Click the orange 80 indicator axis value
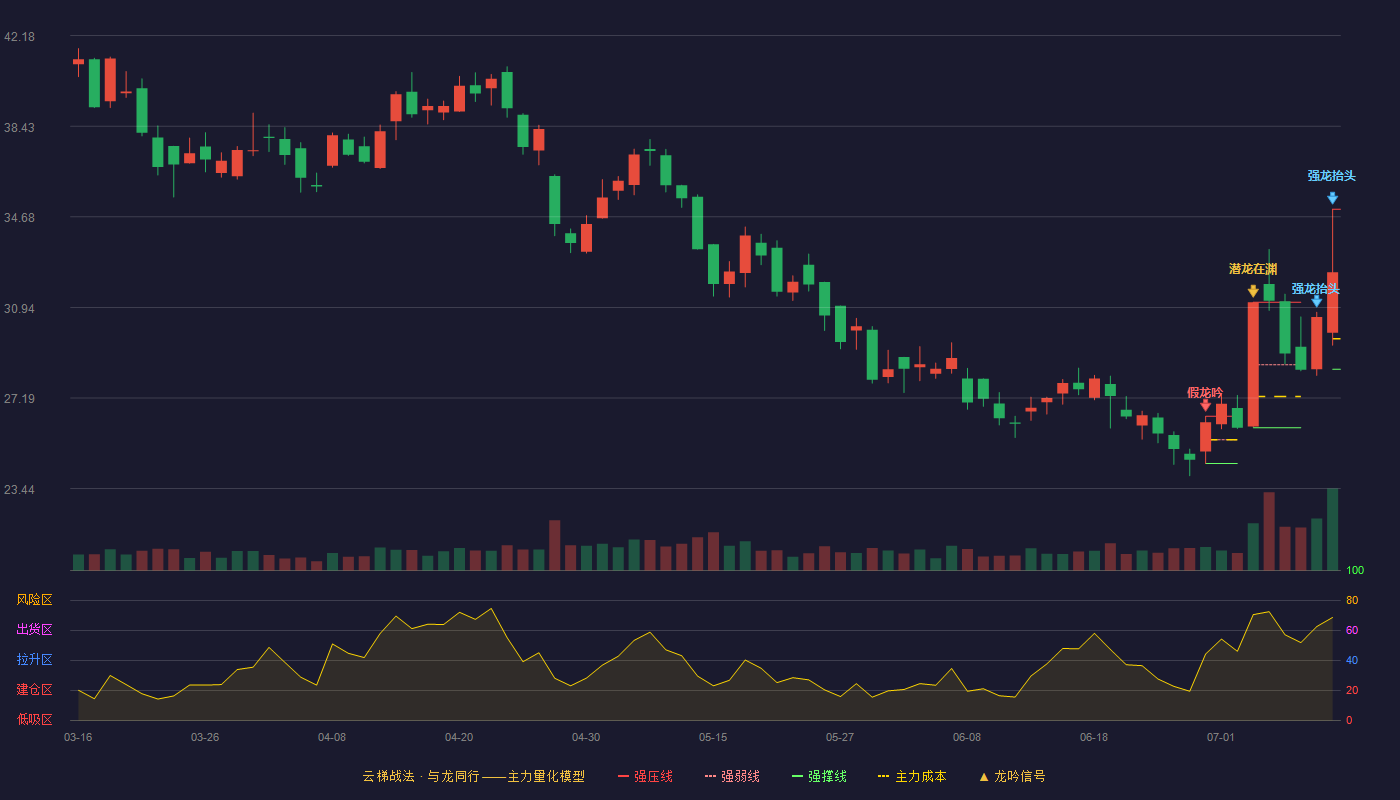The width and height of the screenshot is (1400, 800). click(1352, 600)
